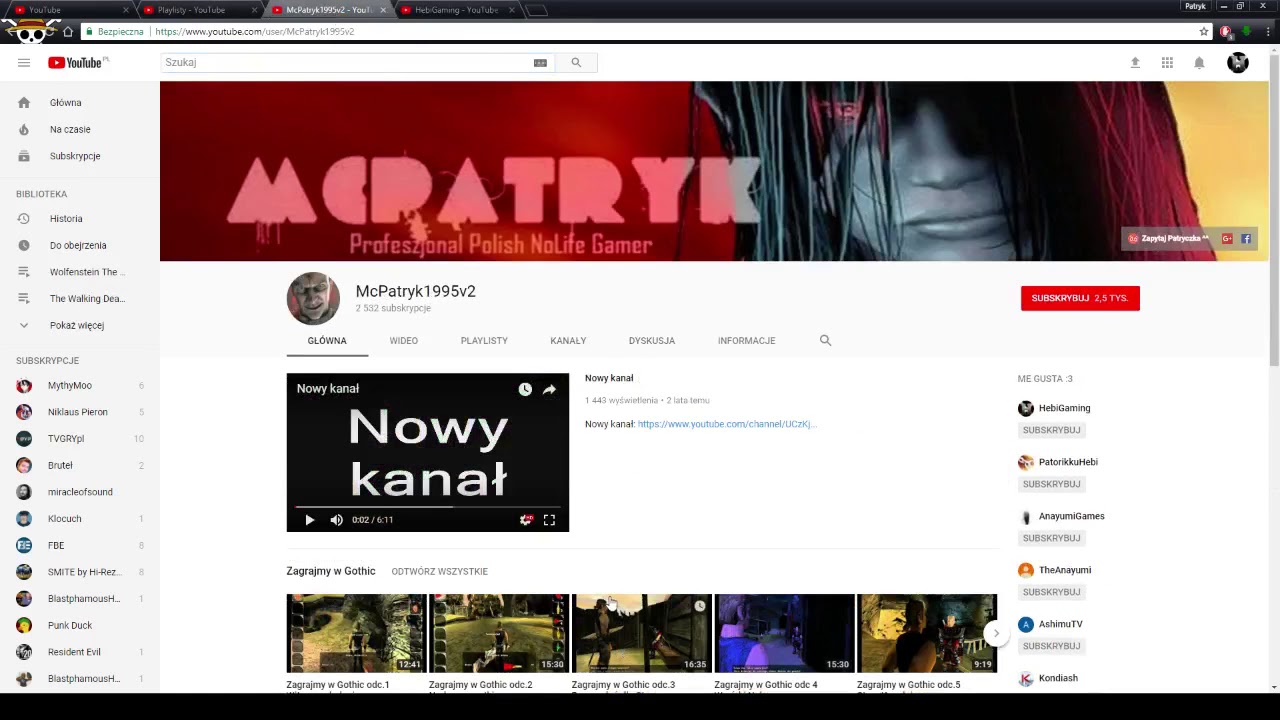
Task: Click the browser home button
Action: 68,32
